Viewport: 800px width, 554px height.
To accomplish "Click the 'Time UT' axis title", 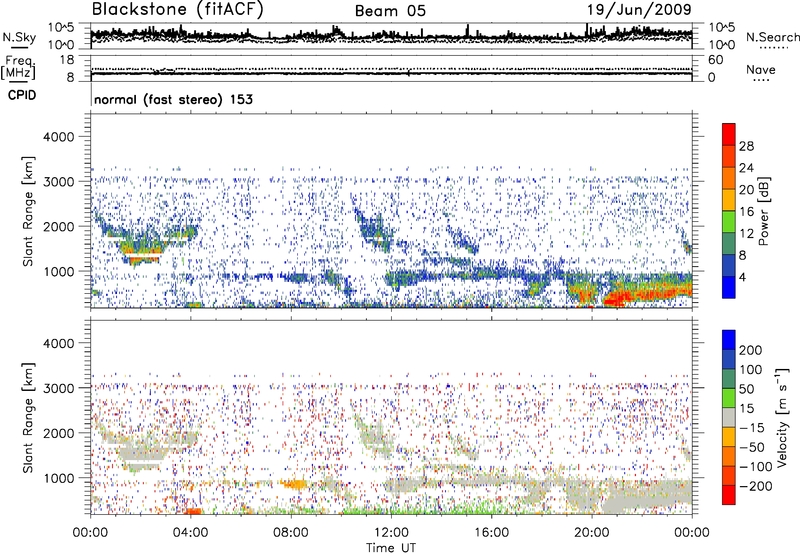I will 391,548.
